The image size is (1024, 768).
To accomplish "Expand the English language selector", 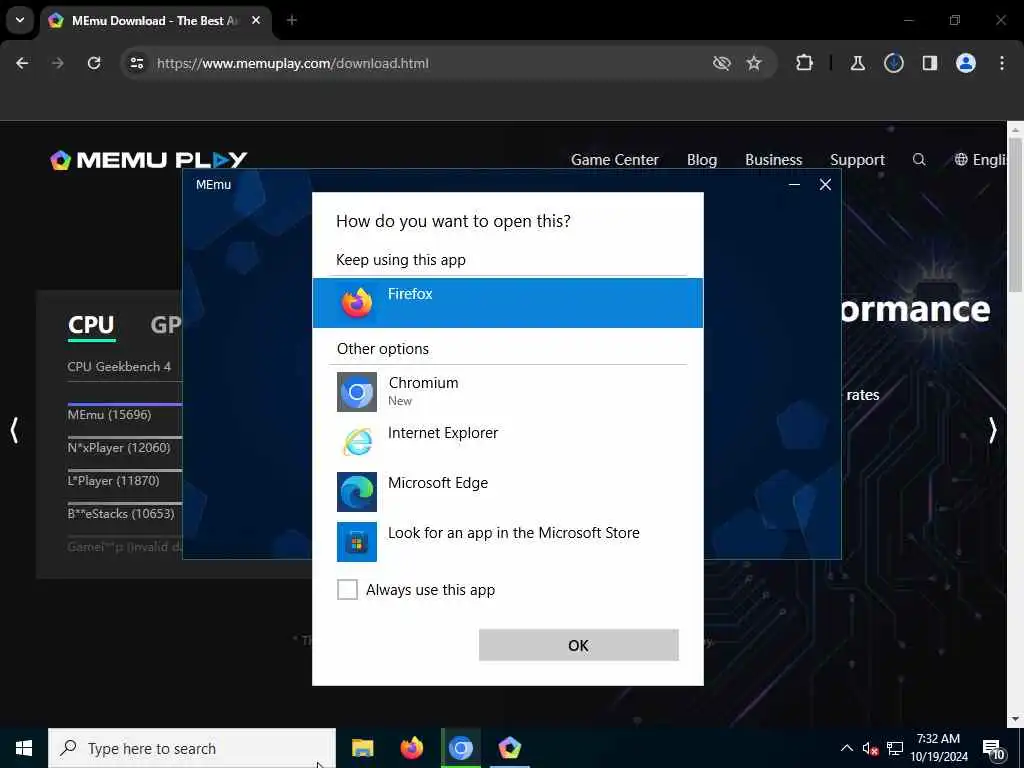I will pyautogui.click(x=981, y=160).
